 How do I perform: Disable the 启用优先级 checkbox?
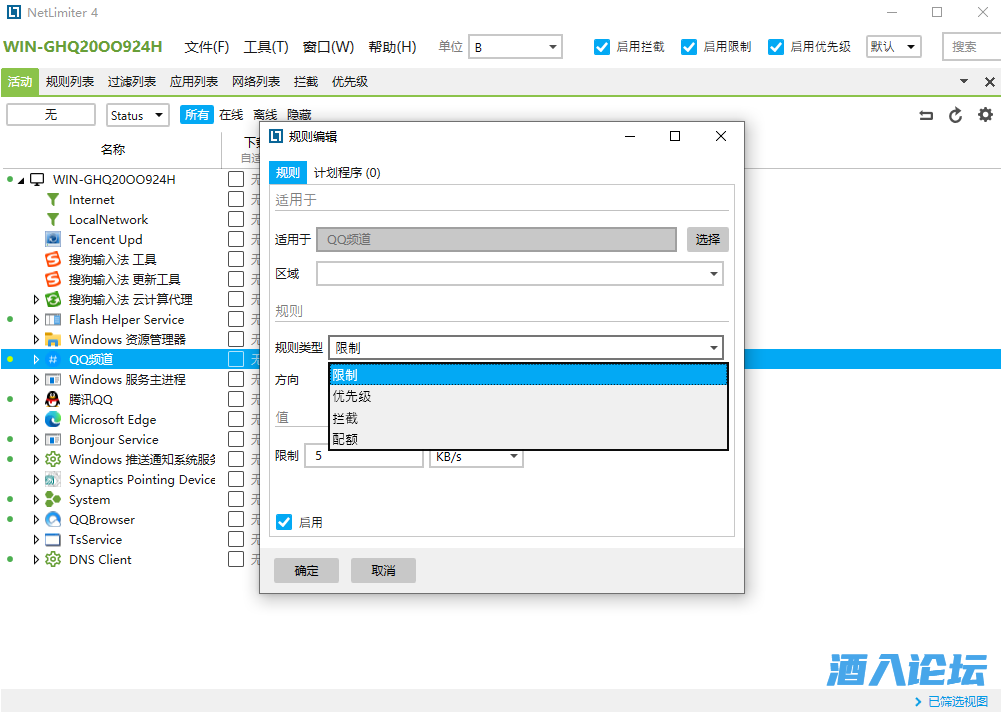pyautogui.click(x=776, y=47)
